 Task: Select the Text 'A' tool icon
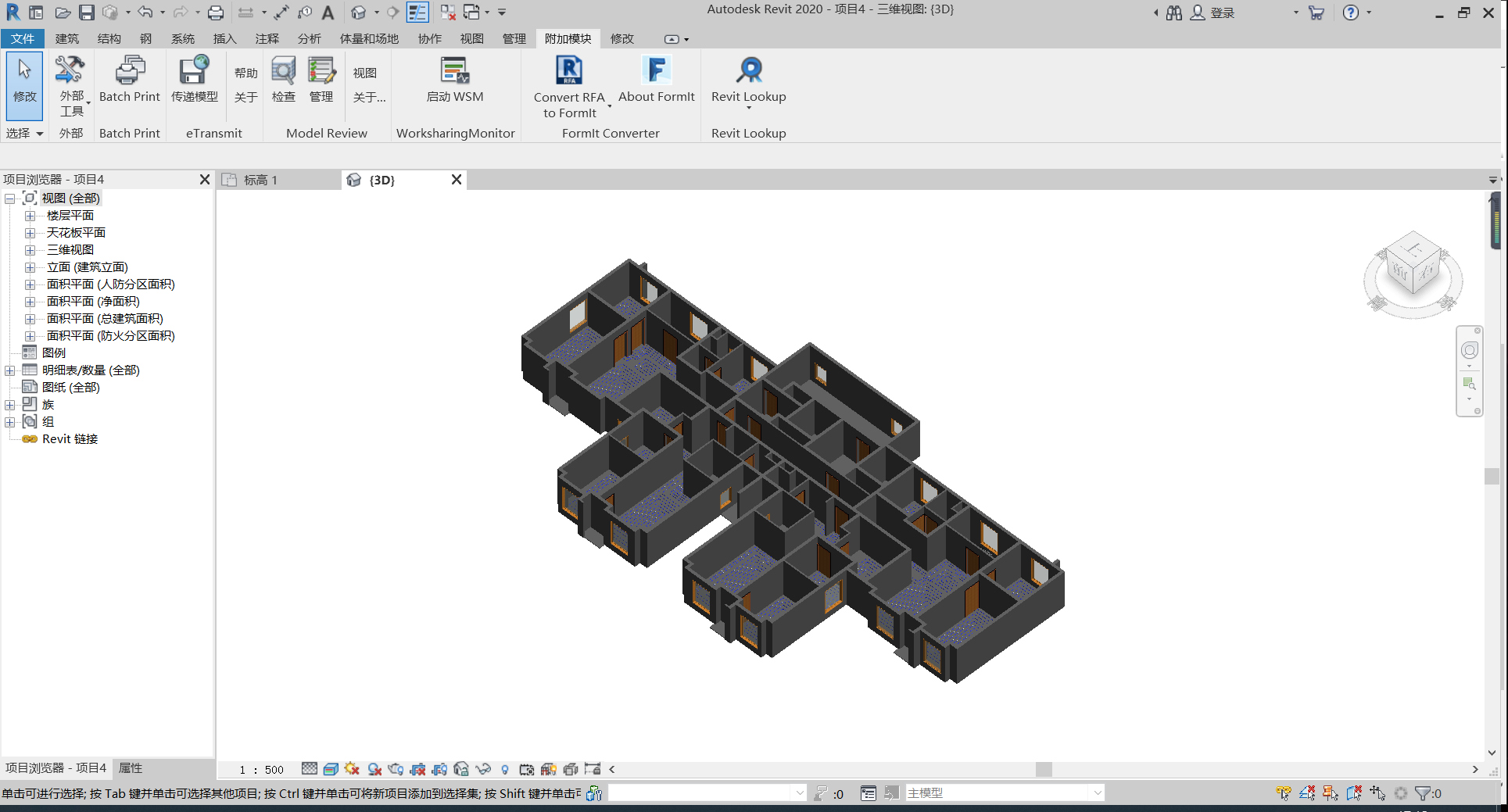(328, 13)
